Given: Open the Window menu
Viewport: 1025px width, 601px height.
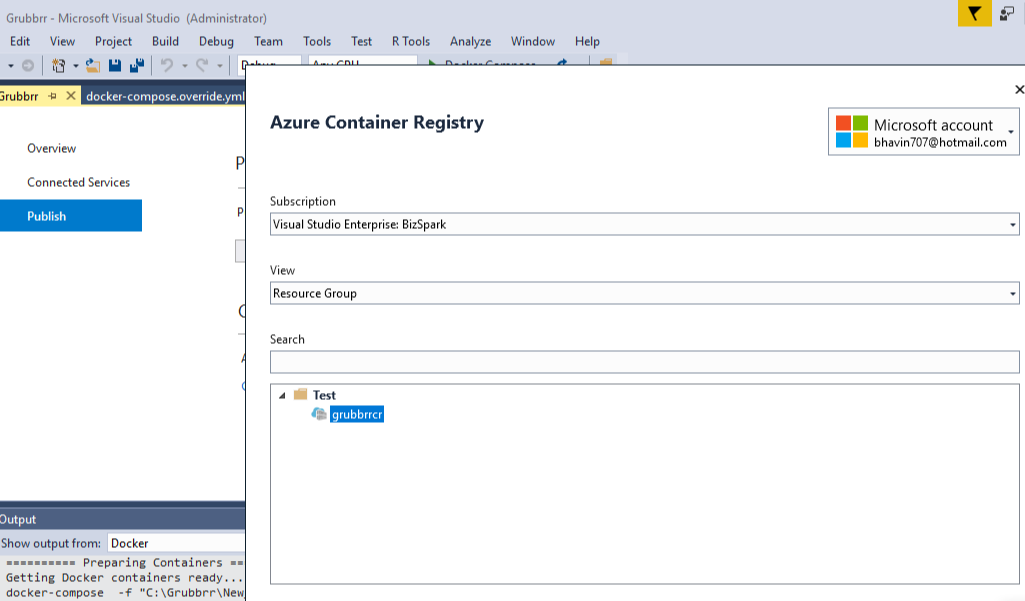Looking at the screenshot, I should point(533,41).
